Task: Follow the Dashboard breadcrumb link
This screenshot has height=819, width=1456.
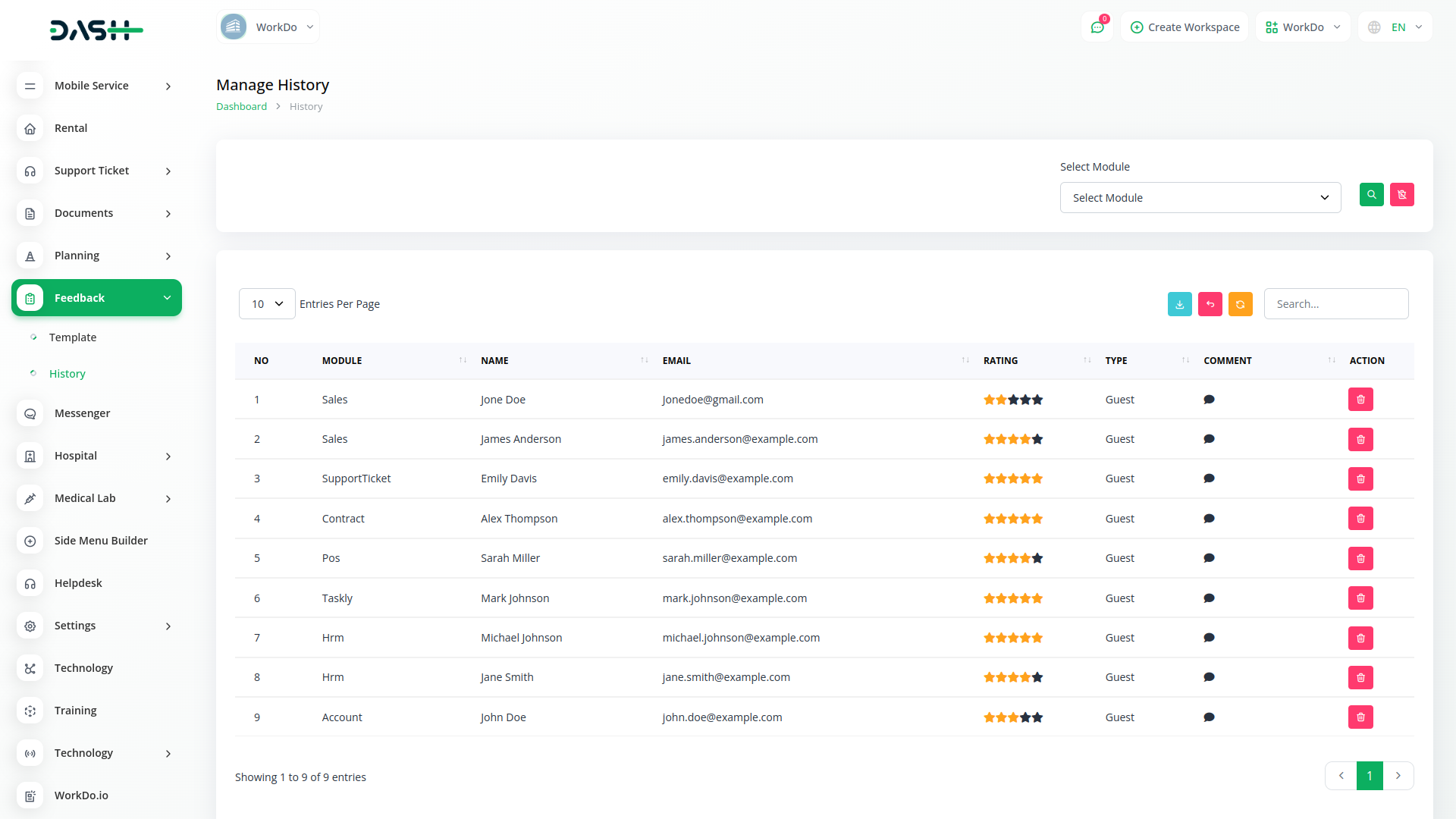Action: [241, 107]
